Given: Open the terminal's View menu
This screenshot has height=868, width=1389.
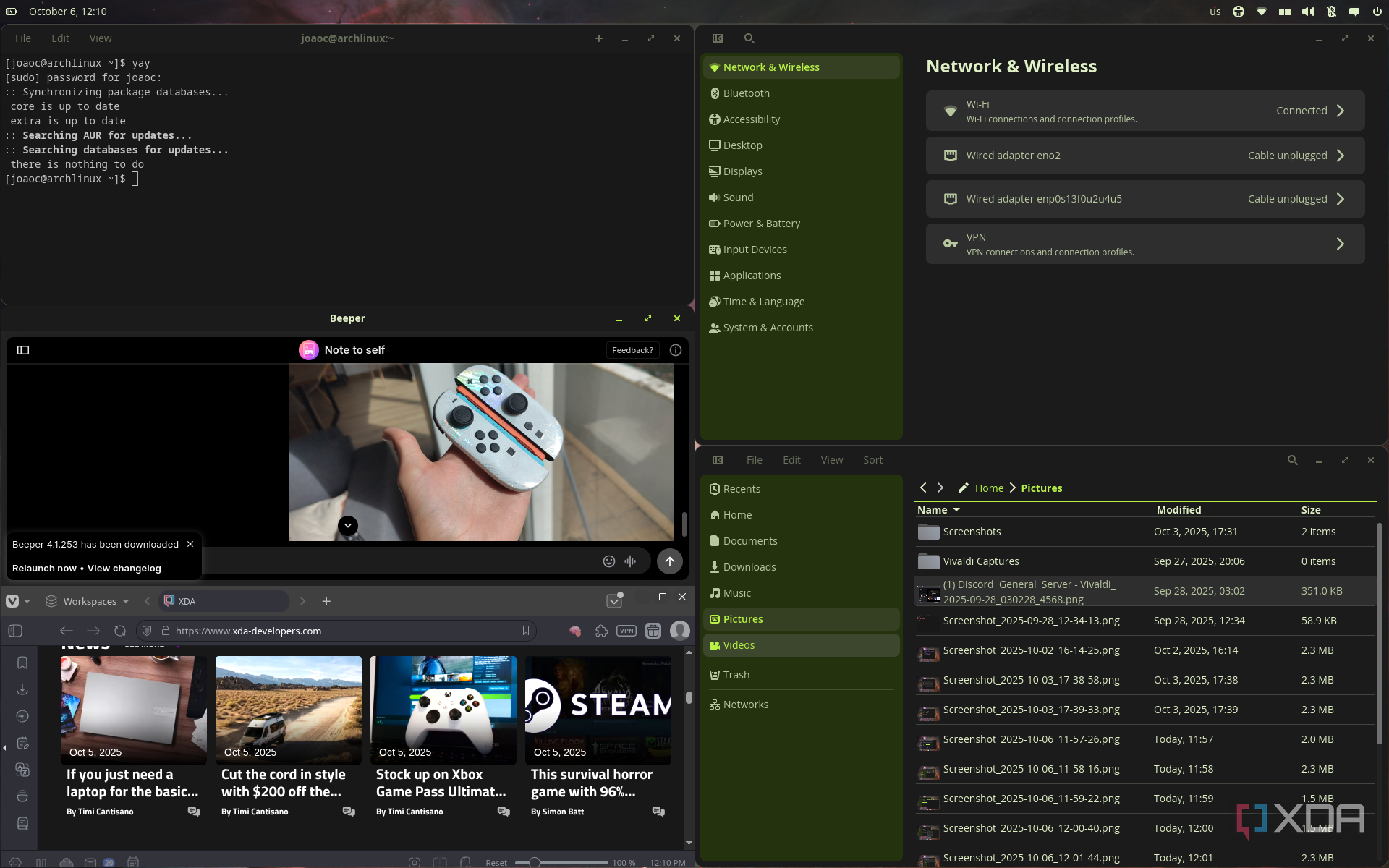Looking at the screenshot, I should coord(101,38).
